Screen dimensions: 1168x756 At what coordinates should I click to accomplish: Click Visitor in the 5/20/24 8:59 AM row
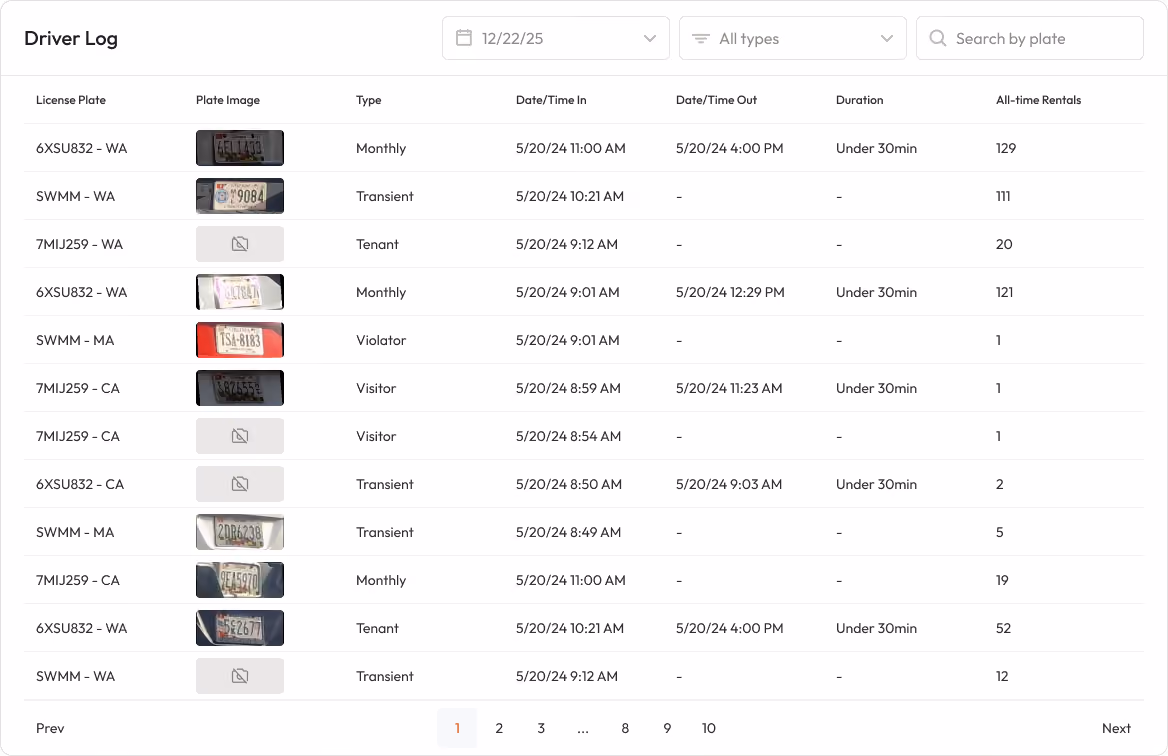(x=375, y=388)
